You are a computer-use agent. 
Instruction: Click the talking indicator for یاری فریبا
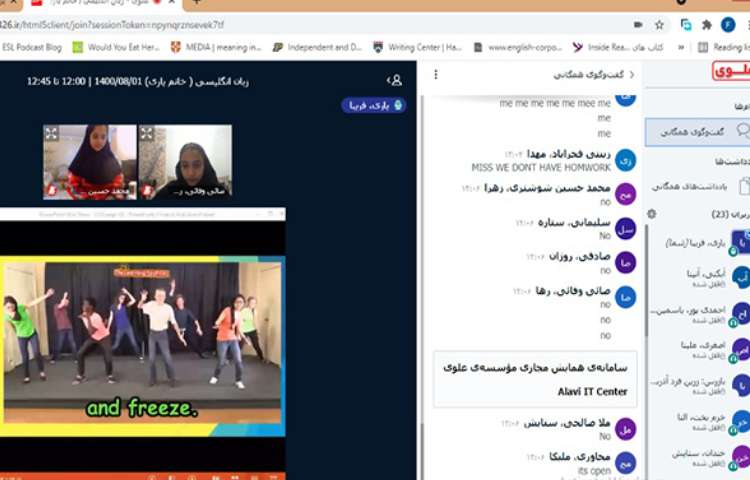click(374, 105)
